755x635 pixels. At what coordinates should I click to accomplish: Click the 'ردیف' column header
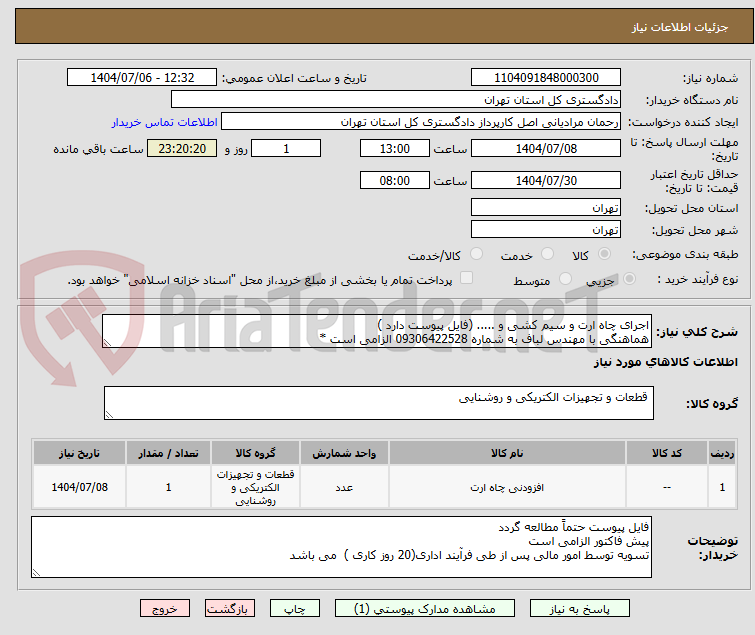pyautogui.click(x=722, y=453)
